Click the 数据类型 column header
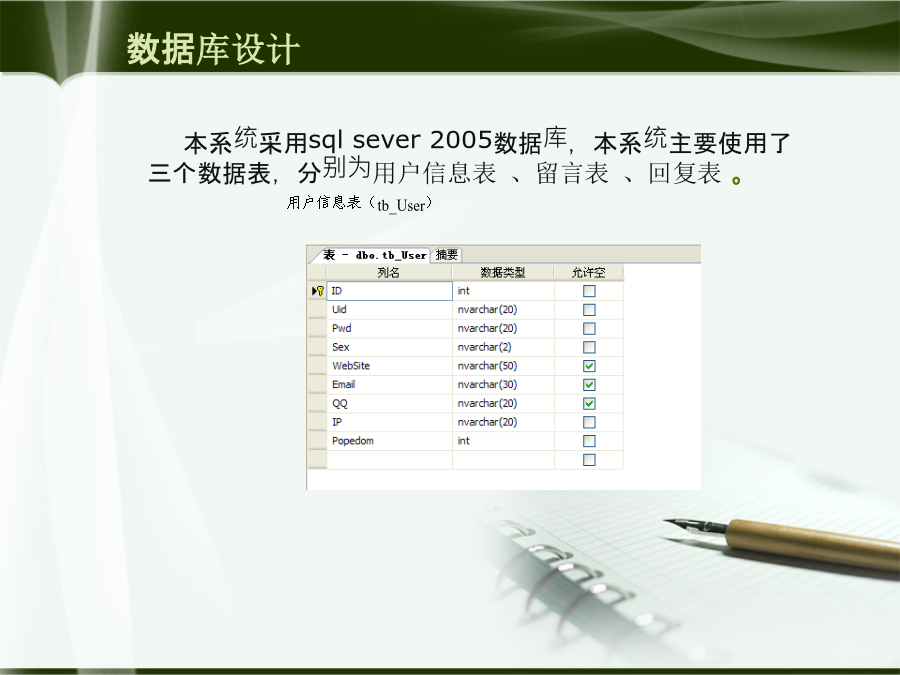This screenshot has width=900, height=675. (x=503, y=273)
